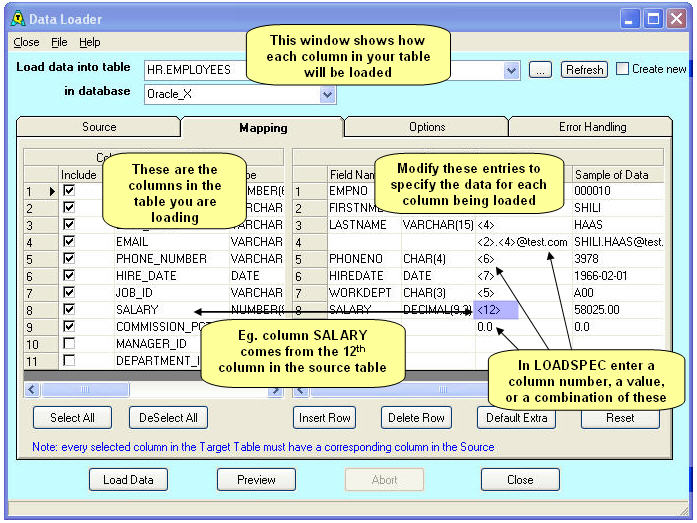Uncheck Include for SALARY column

click(x=69, y=309)
